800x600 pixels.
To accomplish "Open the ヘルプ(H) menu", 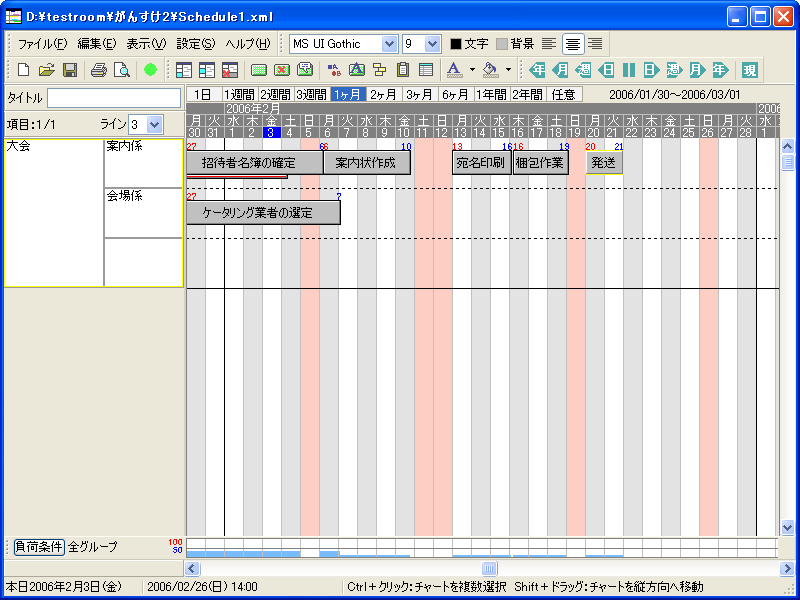I will pos(248,44).
